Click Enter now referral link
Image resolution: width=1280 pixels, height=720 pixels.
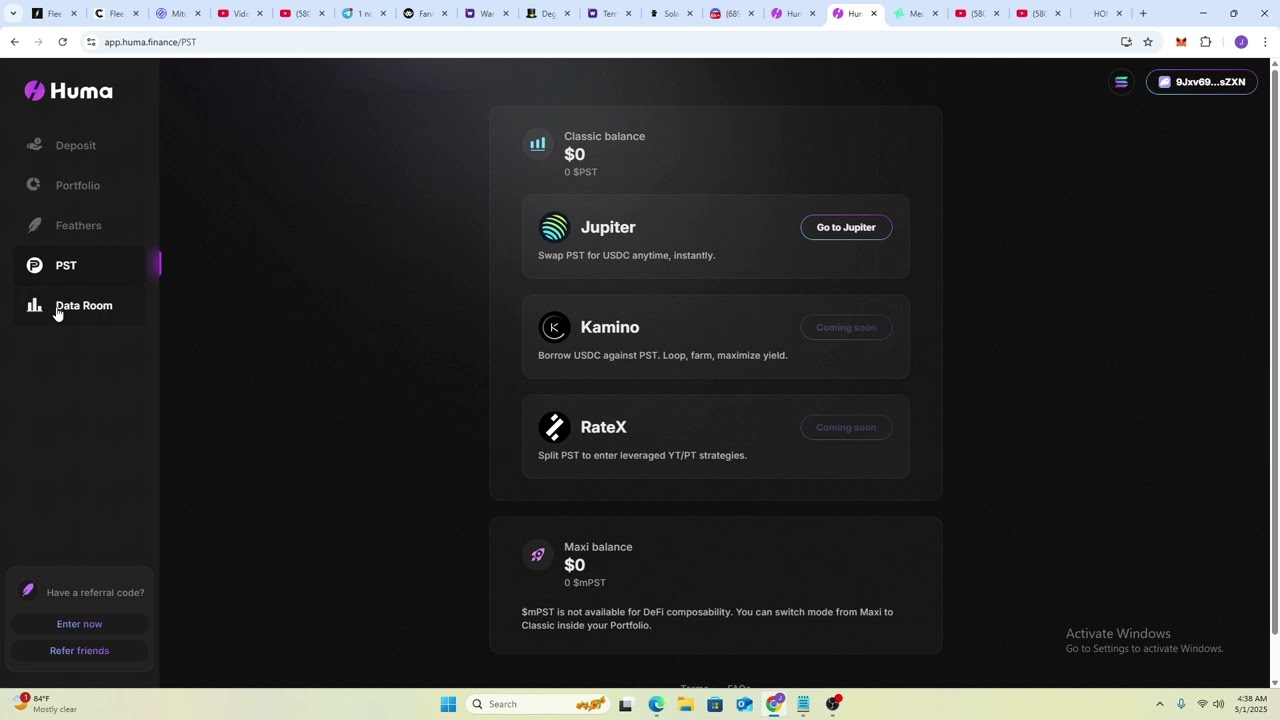coord(79,624)
